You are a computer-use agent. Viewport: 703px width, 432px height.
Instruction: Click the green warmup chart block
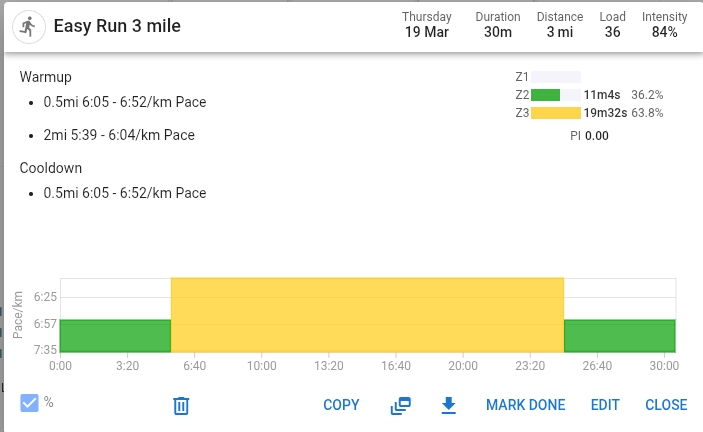coord(115,335)
